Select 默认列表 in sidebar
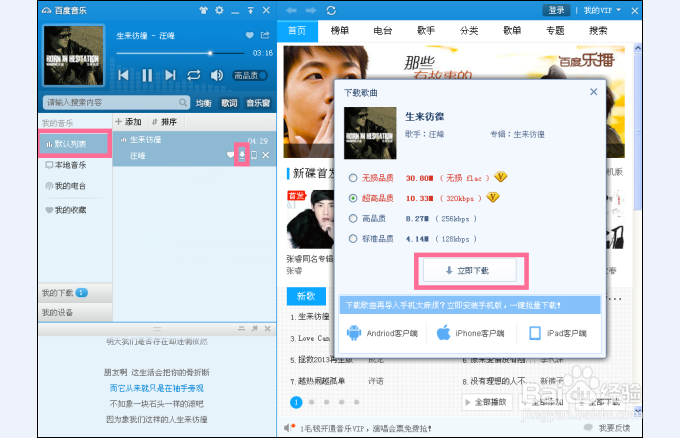This screenshot has height=438, width=680. 75,144
